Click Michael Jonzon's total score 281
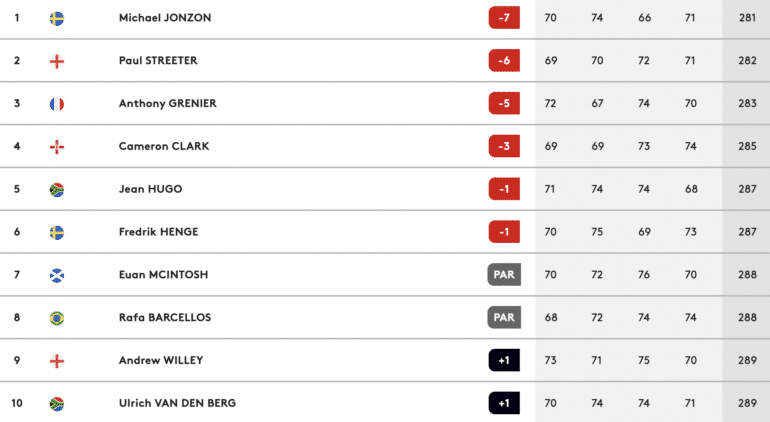 745,18
